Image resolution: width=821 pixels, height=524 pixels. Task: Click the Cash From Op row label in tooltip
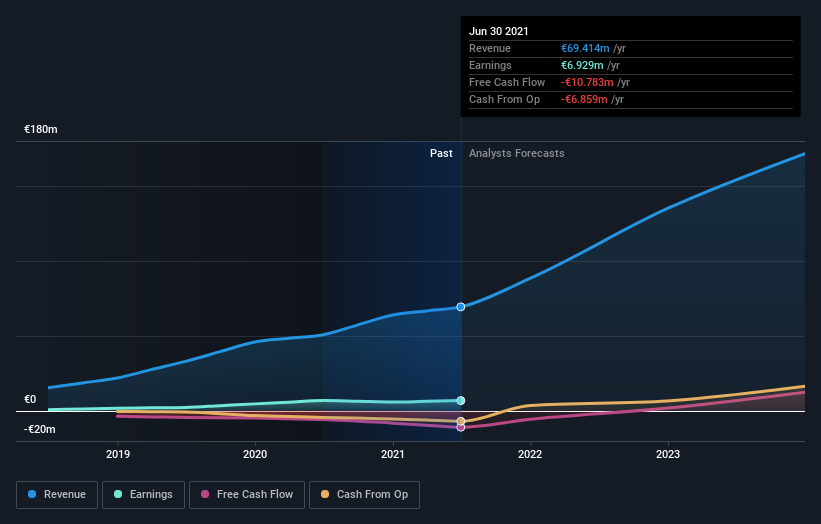pos(504,99)
